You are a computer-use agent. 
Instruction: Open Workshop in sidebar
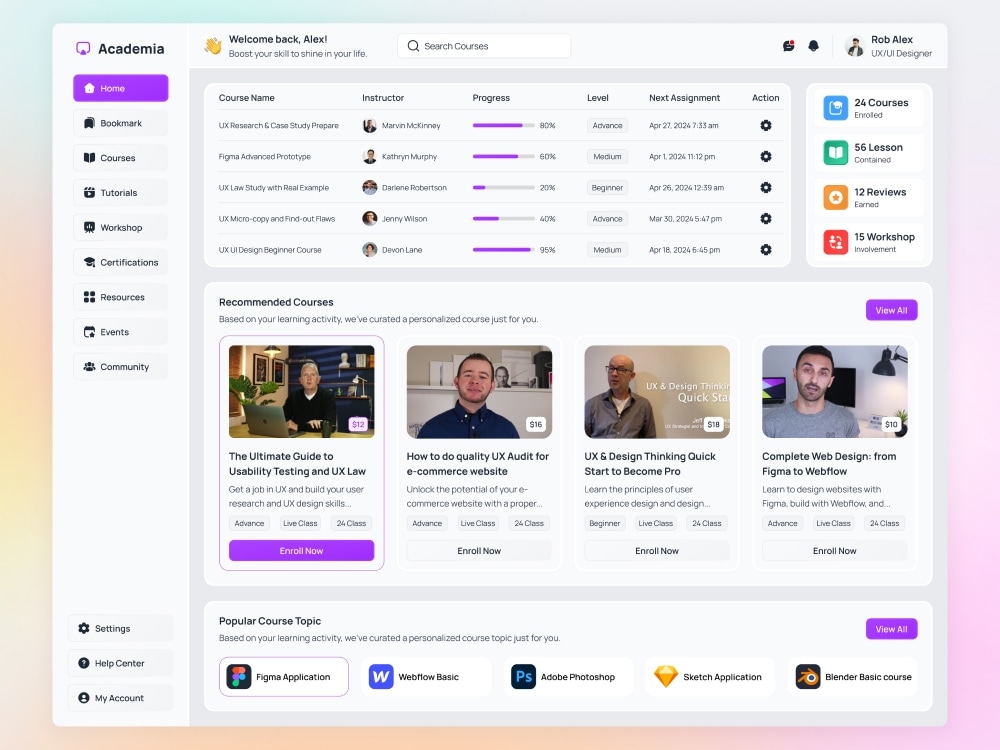(121, 228)
